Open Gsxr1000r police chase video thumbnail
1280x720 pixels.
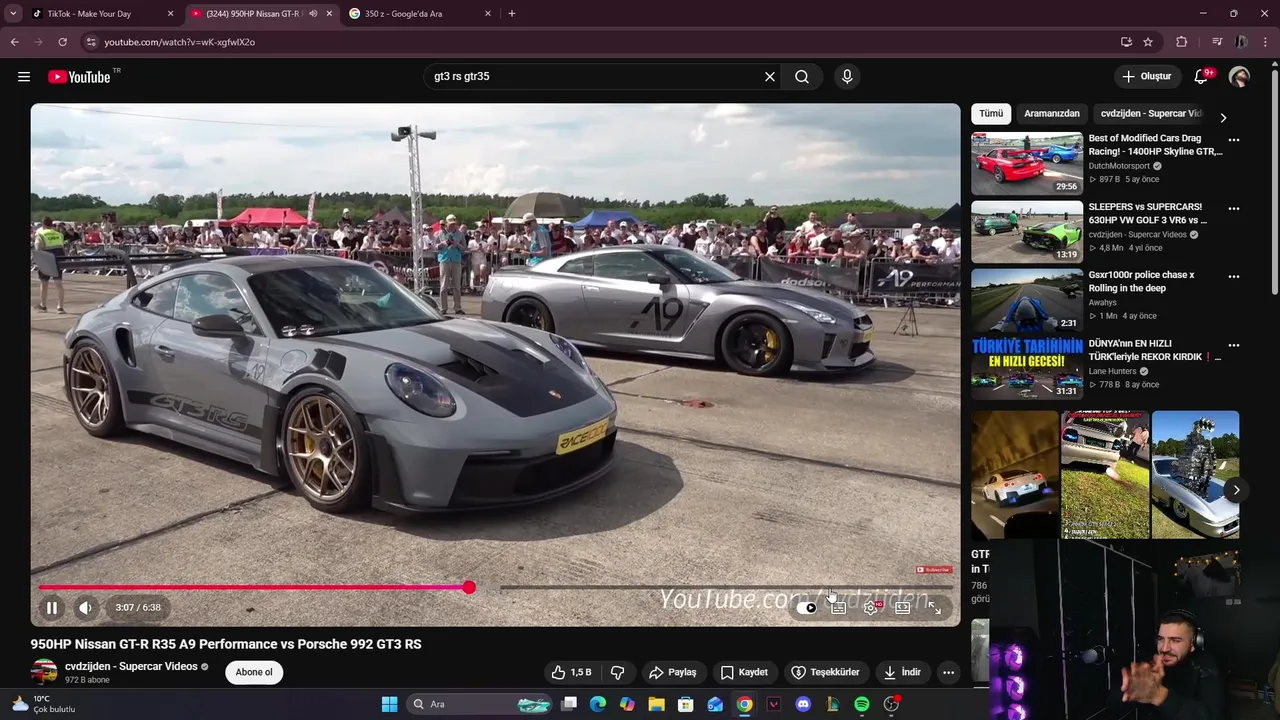tap(1027, 300)
